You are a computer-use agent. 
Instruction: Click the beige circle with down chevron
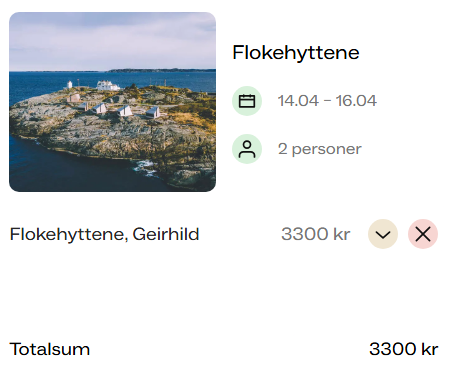(383, 234)
